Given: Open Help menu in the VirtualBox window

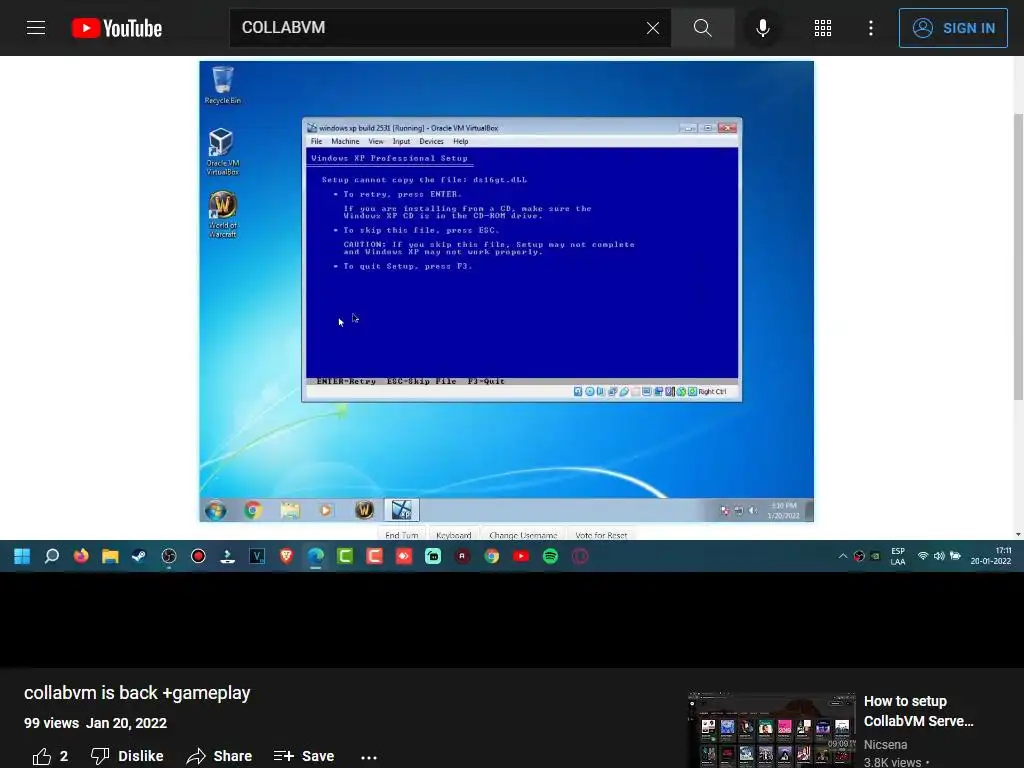Looking at the screenshot, I should 460,141.
